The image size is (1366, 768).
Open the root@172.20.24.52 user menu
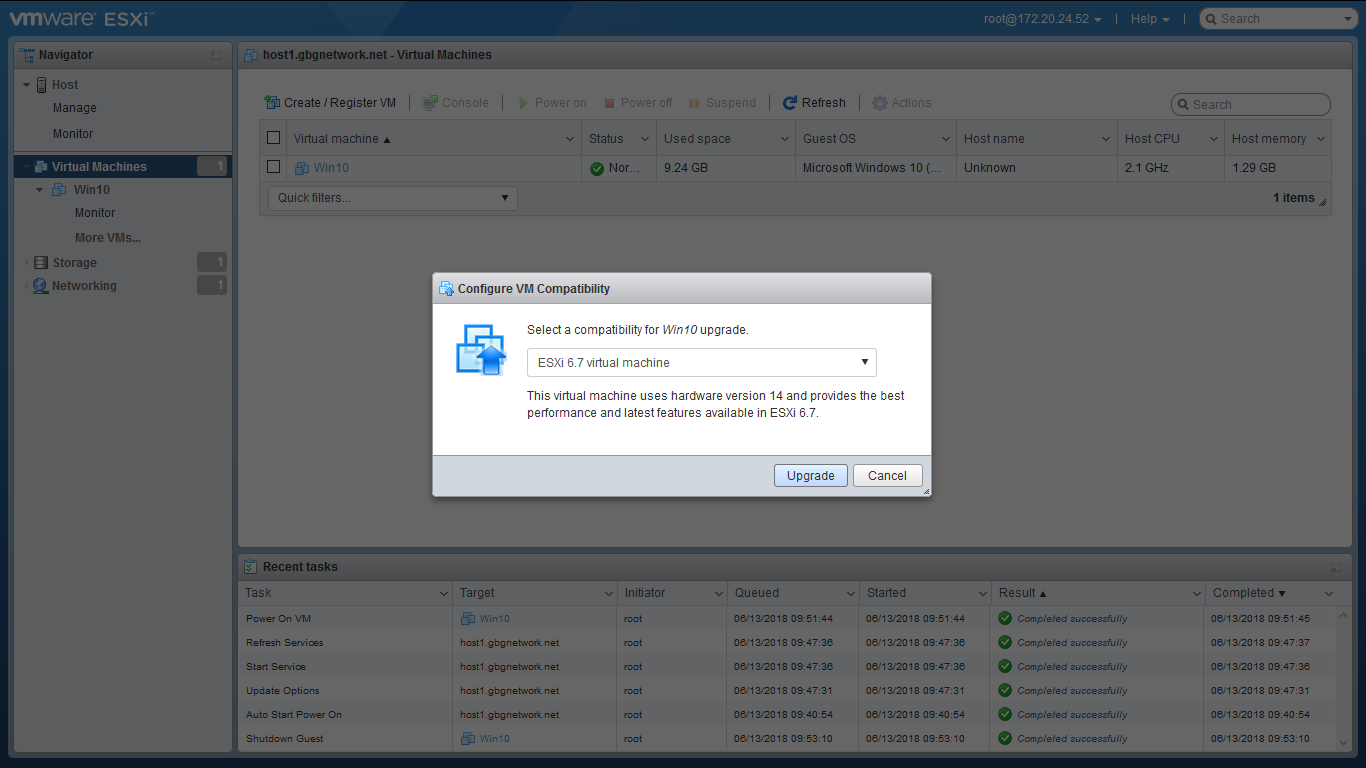pyautogui.click(x=1042, y=19)
